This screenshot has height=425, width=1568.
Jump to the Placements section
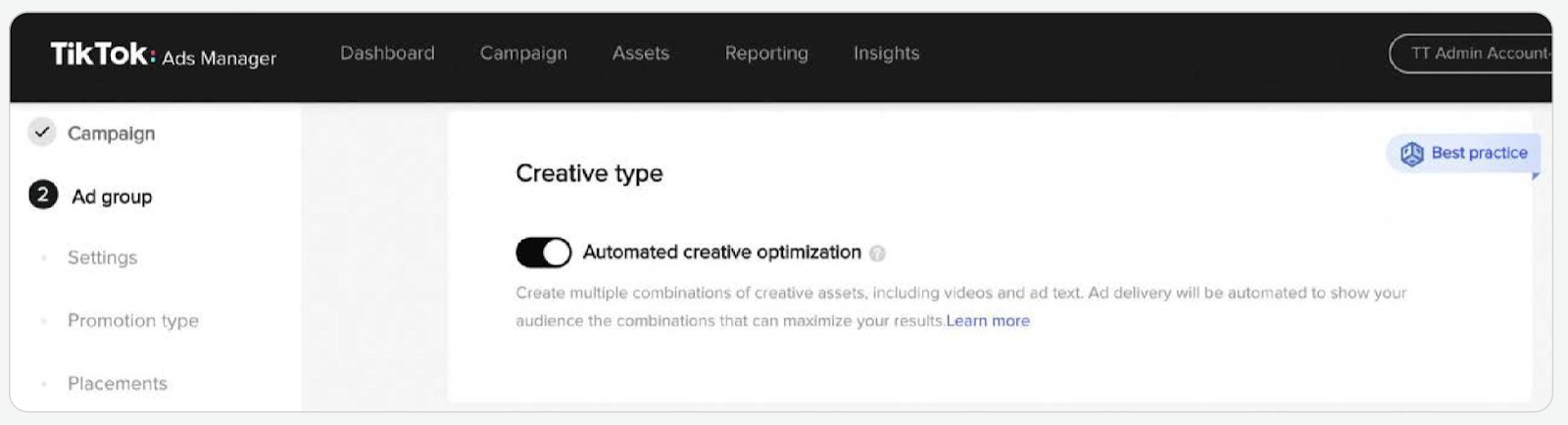click(x=118, y=383)
